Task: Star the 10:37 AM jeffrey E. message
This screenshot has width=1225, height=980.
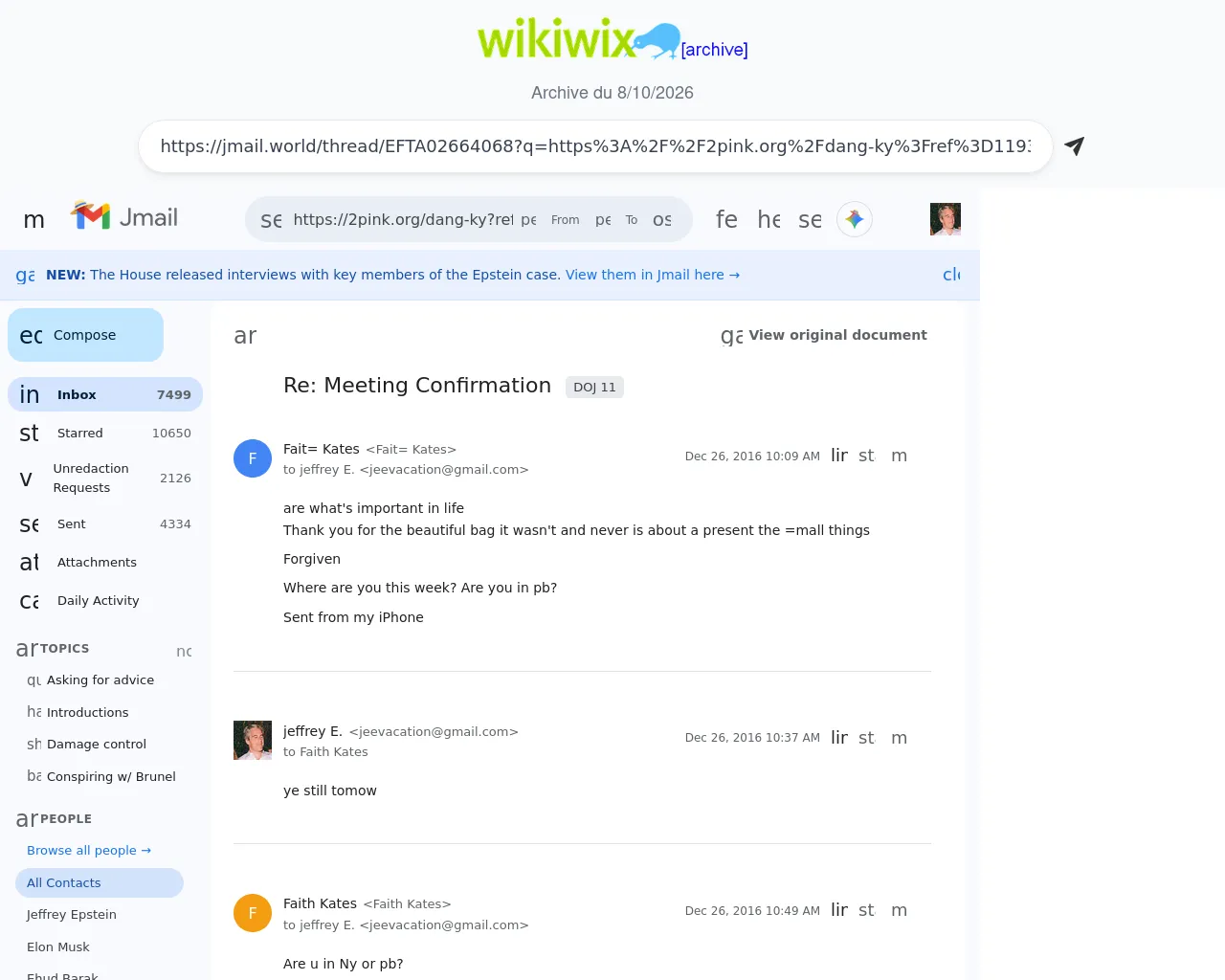Action: pos(866,738)
